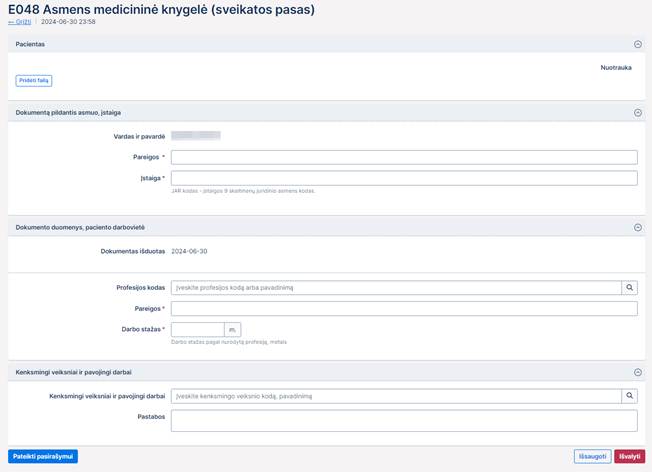The width and height of the screenshot is (652, 472).
Task: Clear the form with Išvalyti button
Action: point(629,456)
